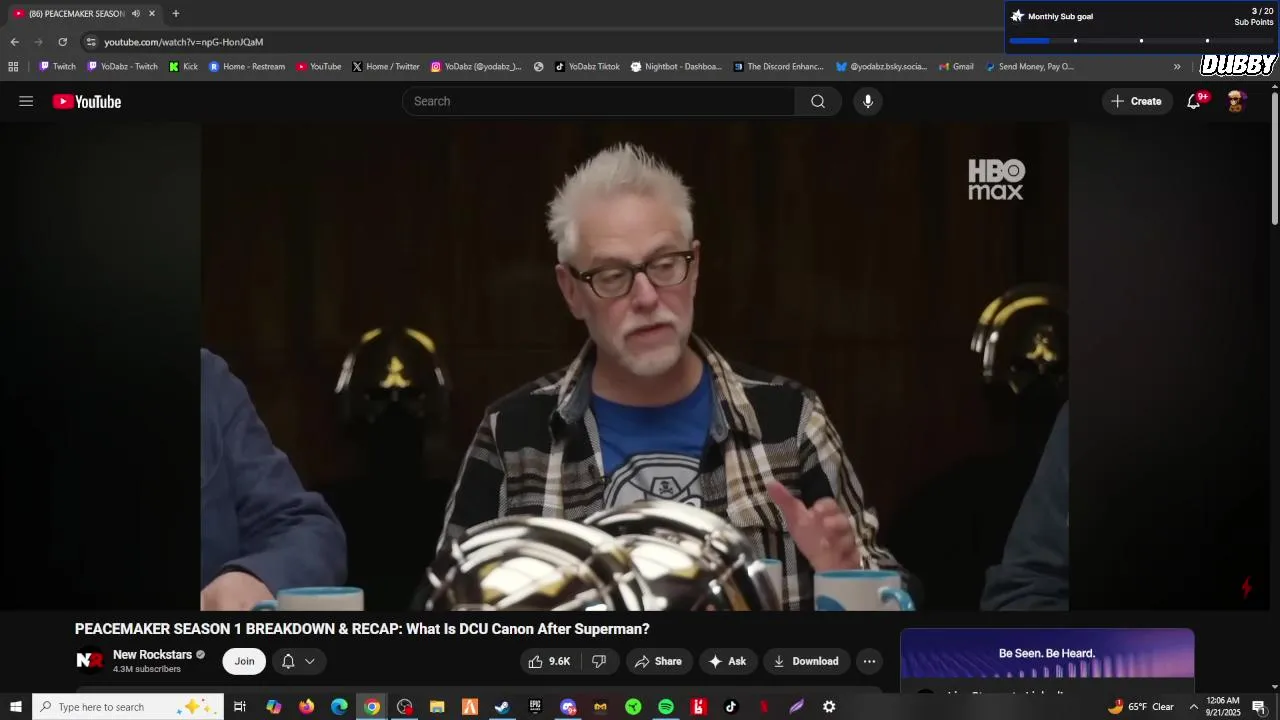Click the YouTube search input field
This screenshot has height=720, width=1280.
pyautogui.click(x=599, y=101)
